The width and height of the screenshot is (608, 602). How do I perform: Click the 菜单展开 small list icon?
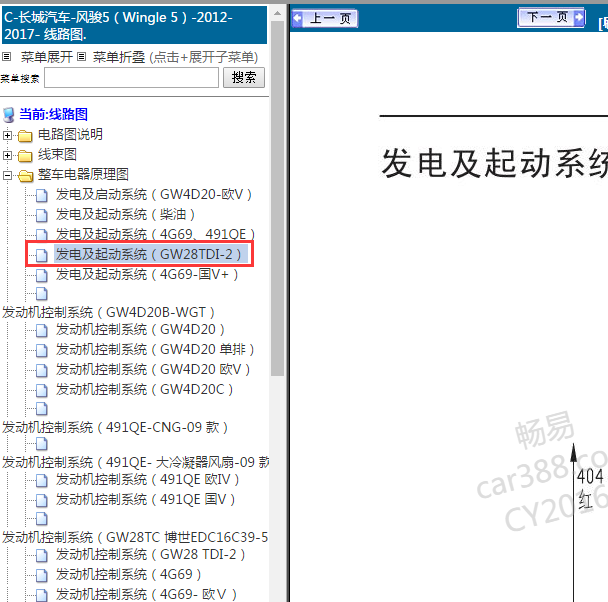(x=6, y=57)
